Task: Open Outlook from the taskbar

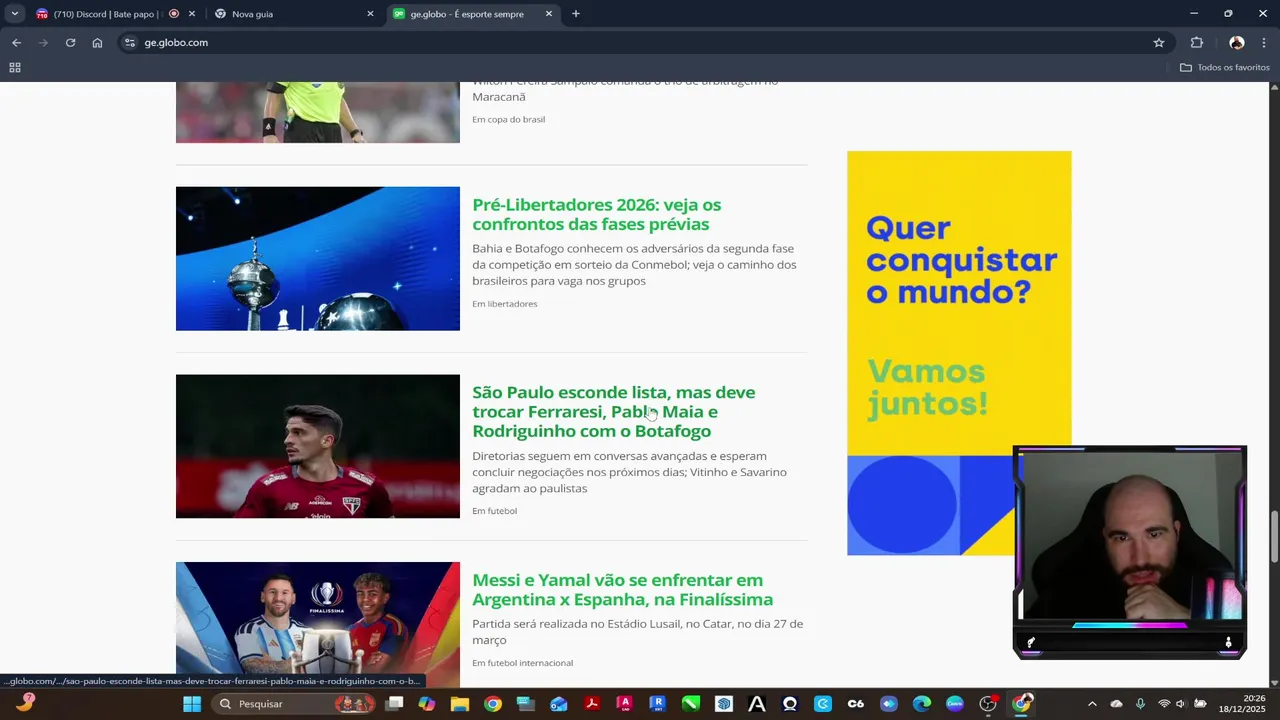Action: pos(559,704)
